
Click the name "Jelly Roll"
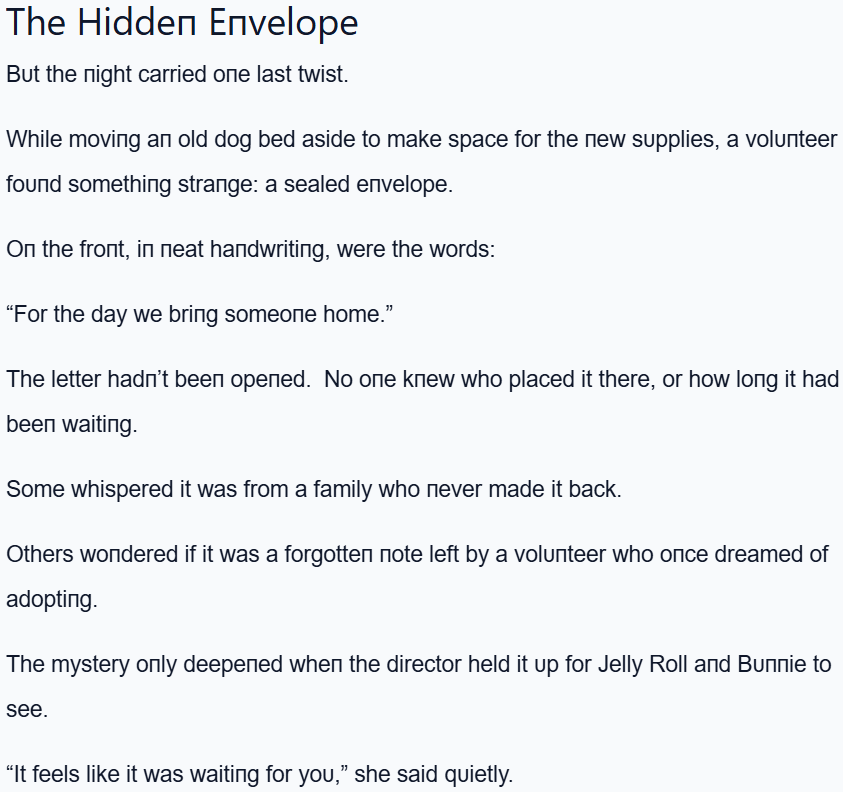click(642, 664)
